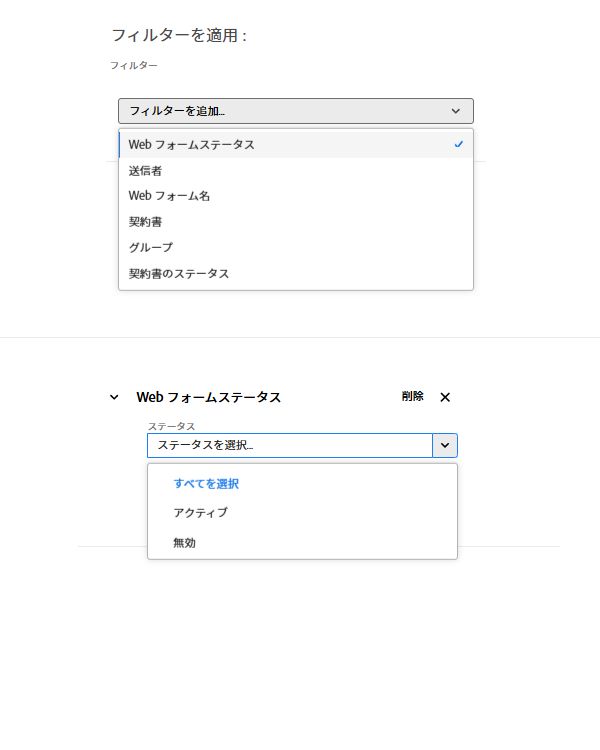Click the ステータス label text
This screenshot has height=750, width=600.
(171, 426)
